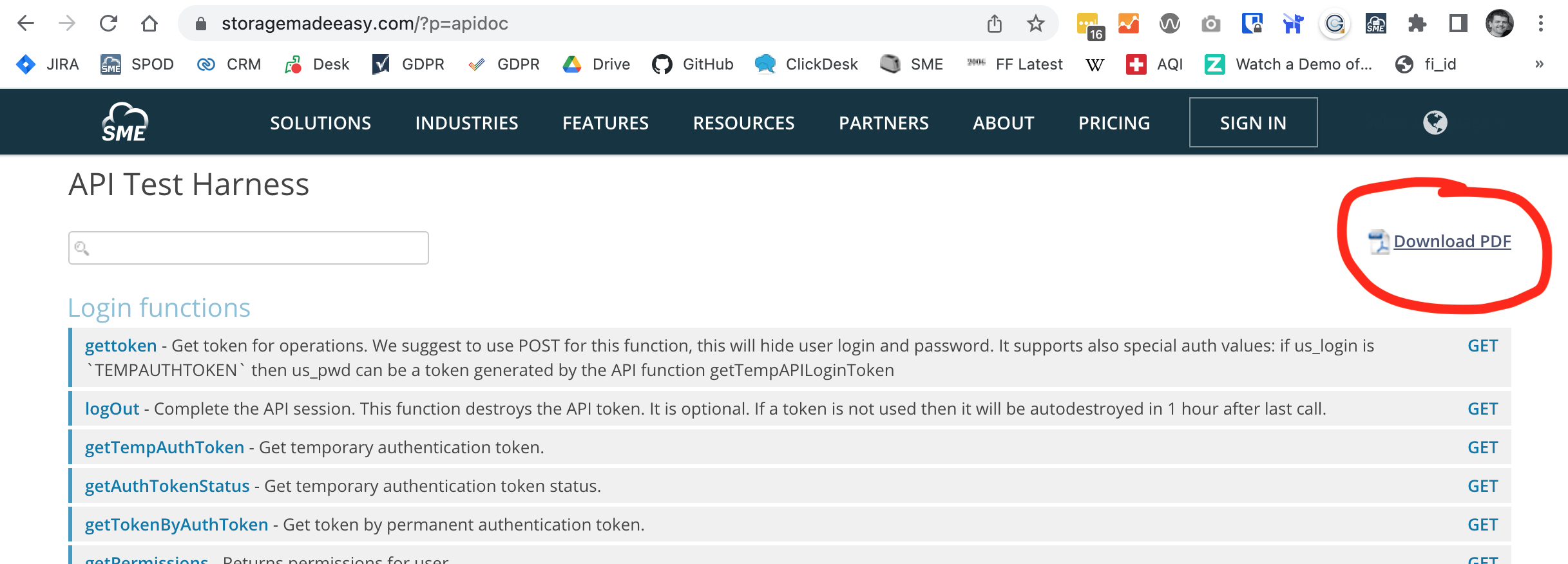This screenshot has width=1568, height=564.
Task: Open the INDUSTRIES menu
Action: coord(466,123)
